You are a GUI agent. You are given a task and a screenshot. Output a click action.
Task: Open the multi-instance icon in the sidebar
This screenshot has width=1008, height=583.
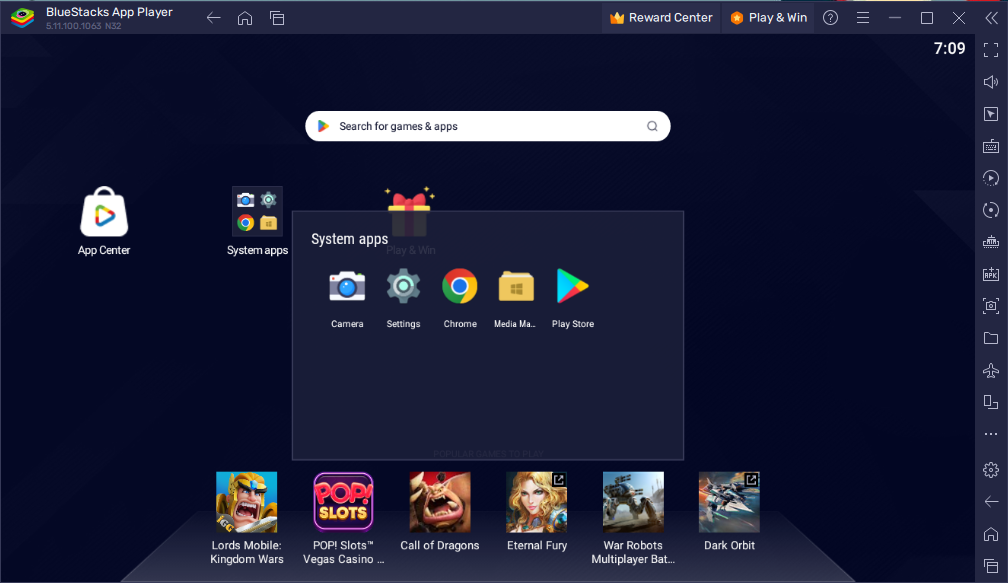[991, 402]
